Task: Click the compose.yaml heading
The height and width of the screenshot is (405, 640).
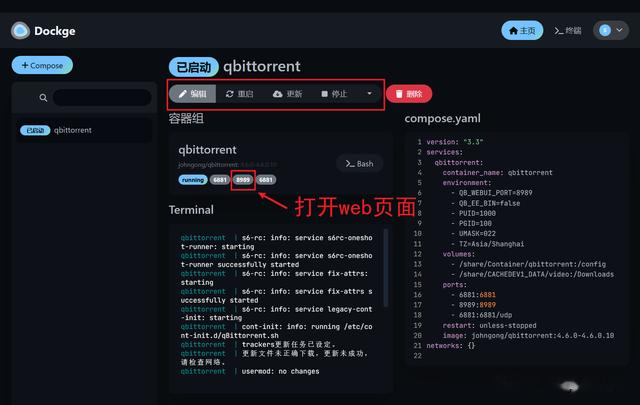Action: click(442, 118)
